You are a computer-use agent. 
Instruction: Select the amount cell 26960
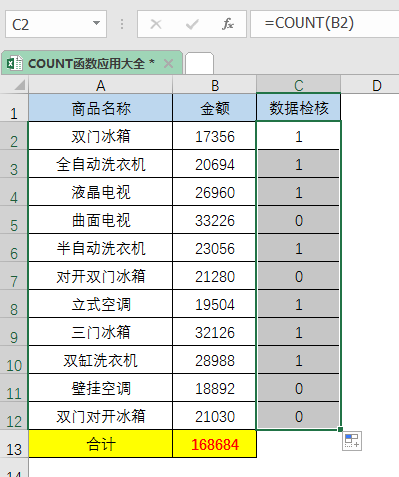click(x=215, y=192)
